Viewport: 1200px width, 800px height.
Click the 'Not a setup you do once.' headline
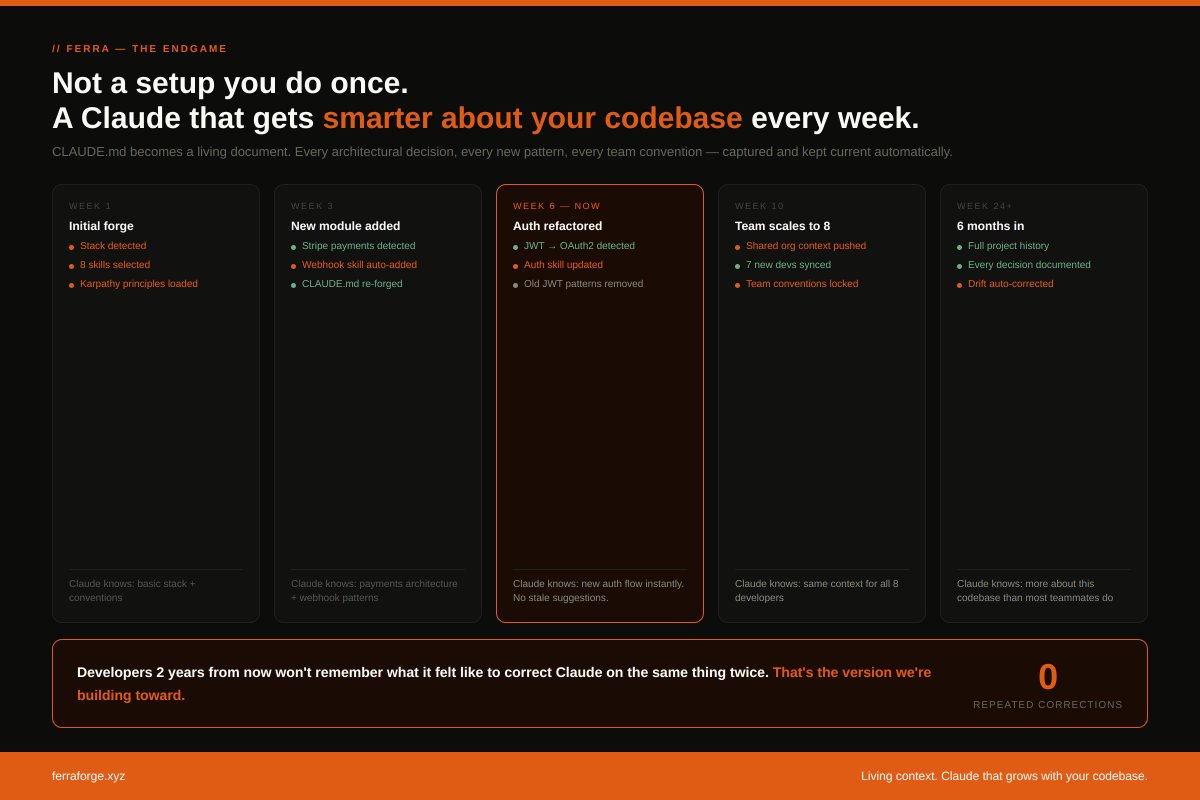coord(230,83)
